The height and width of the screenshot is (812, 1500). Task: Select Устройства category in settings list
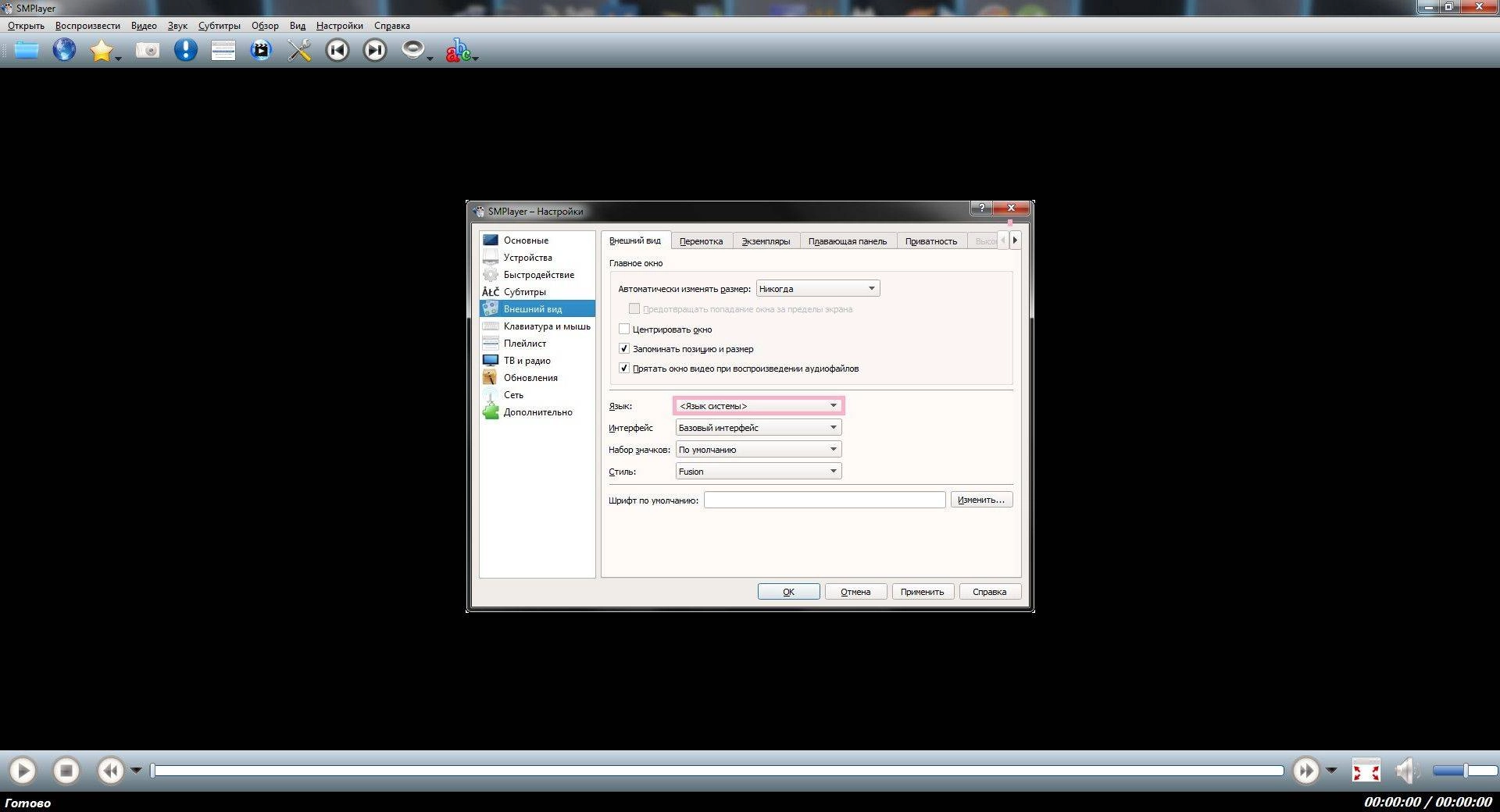point(537,258)
